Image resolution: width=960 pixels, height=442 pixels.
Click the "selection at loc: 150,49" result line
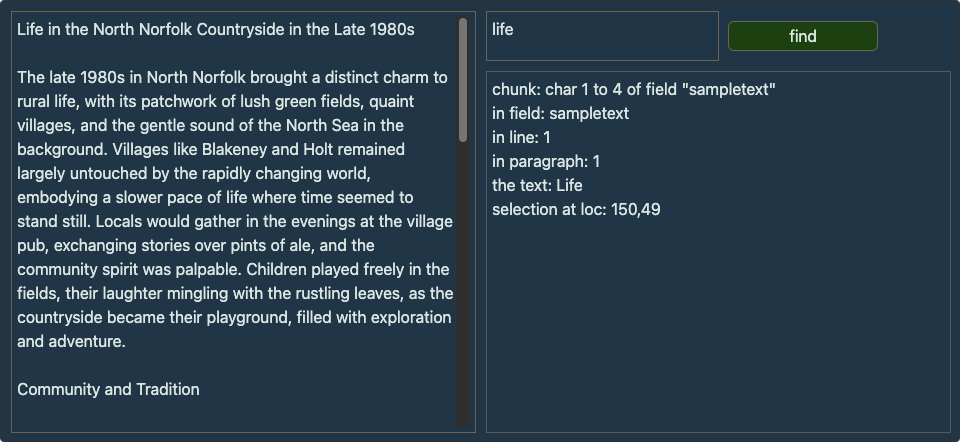576,209
